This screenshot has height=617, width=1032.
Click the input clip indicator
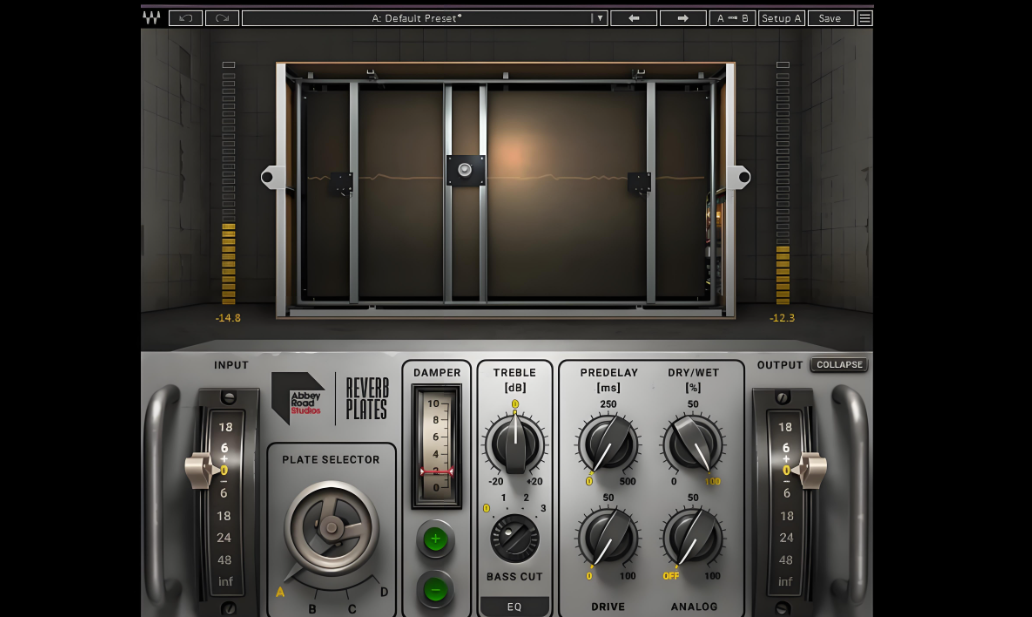[228, 65]
